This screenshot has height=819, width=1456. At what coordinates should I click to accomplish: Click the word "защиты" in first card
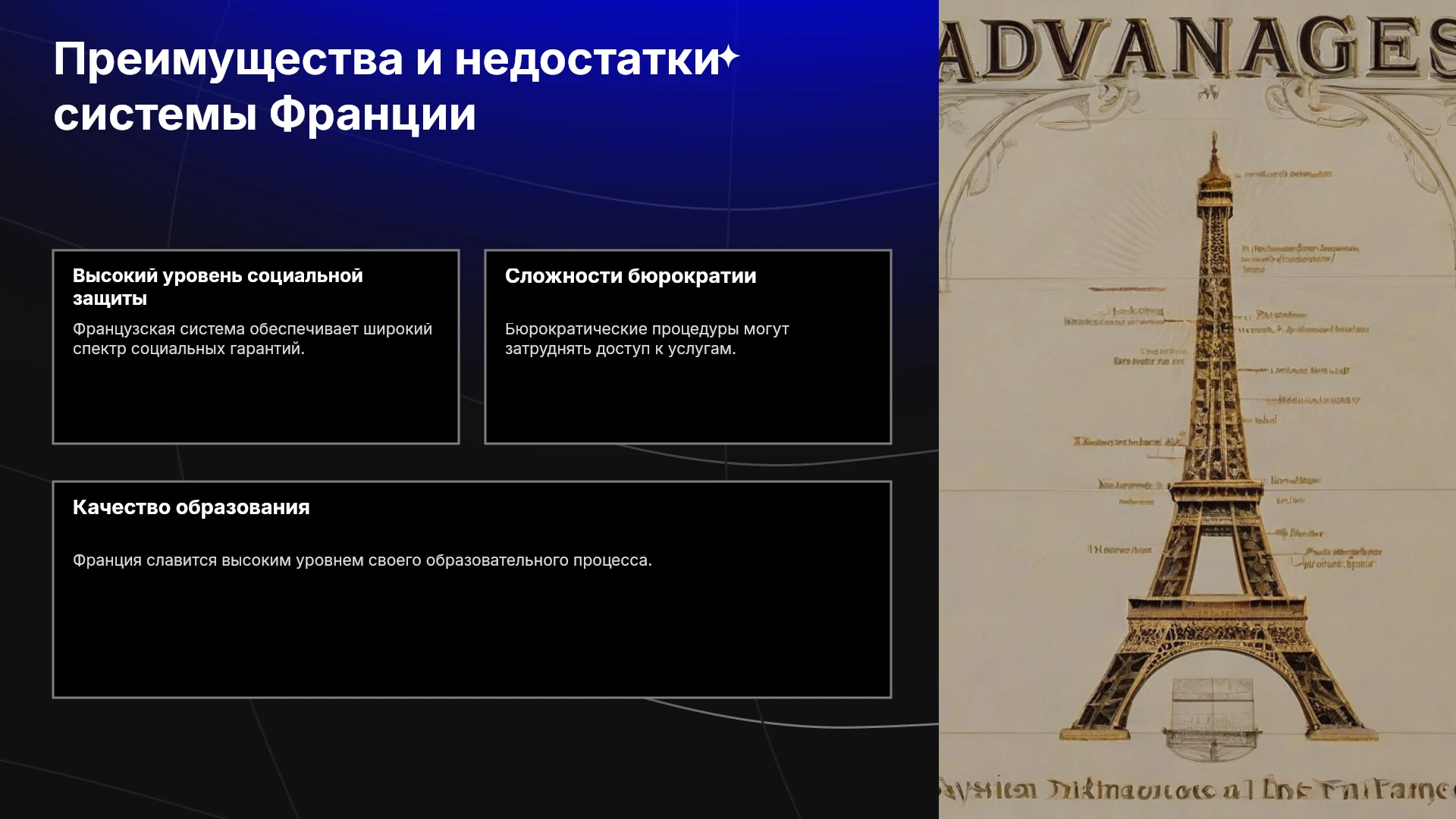point(110,298)
